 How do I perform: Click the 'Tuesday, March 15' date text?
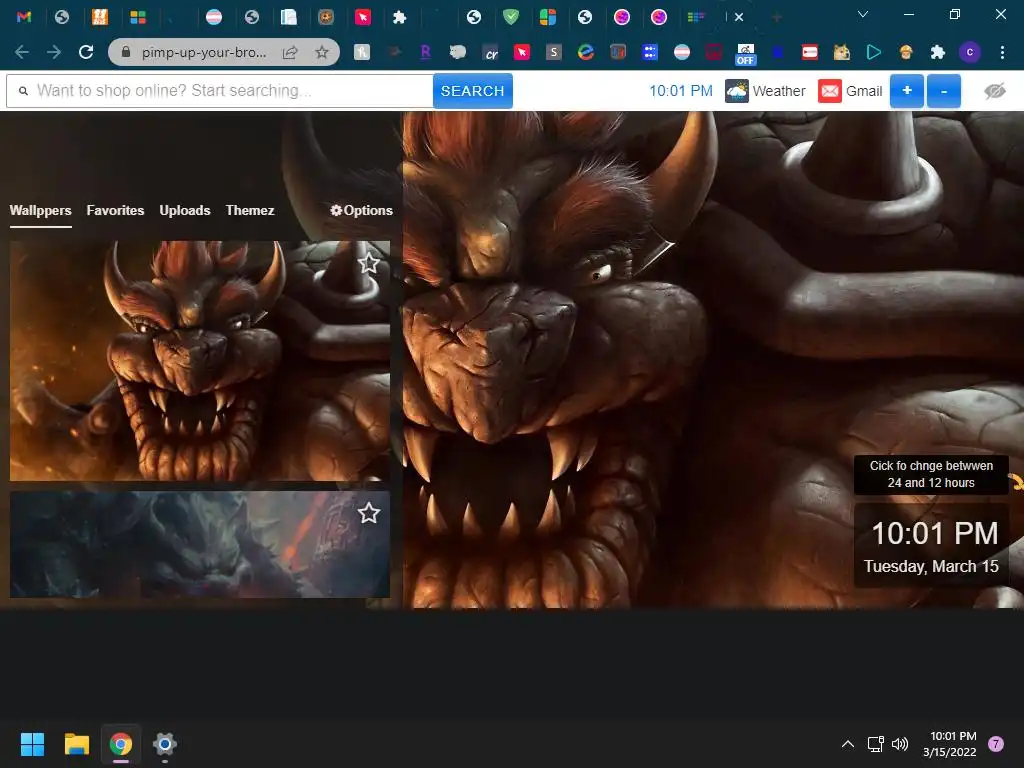931,566
